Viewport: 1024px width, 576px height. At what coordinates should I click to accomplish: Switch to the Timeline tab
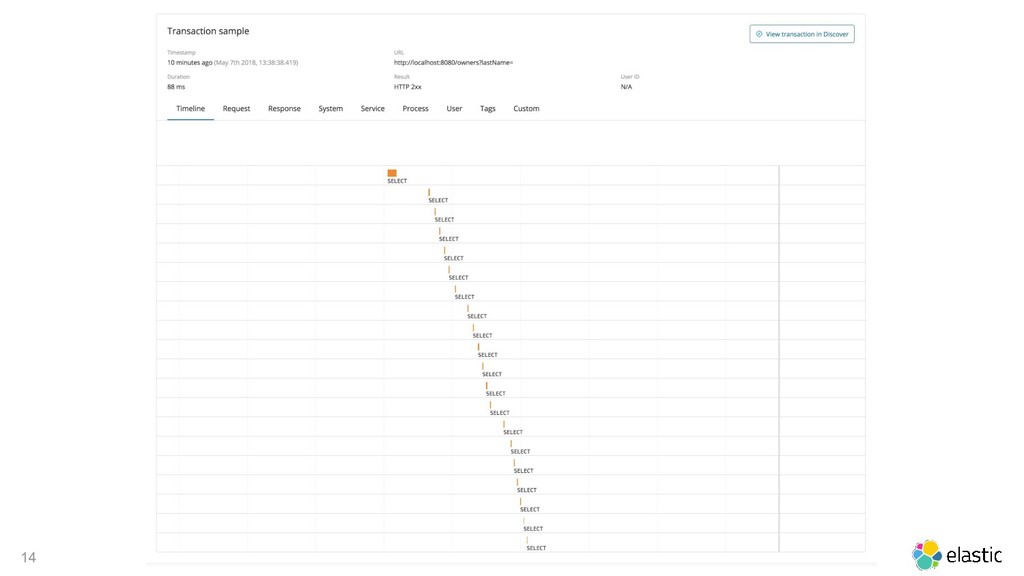coord(190,108)
